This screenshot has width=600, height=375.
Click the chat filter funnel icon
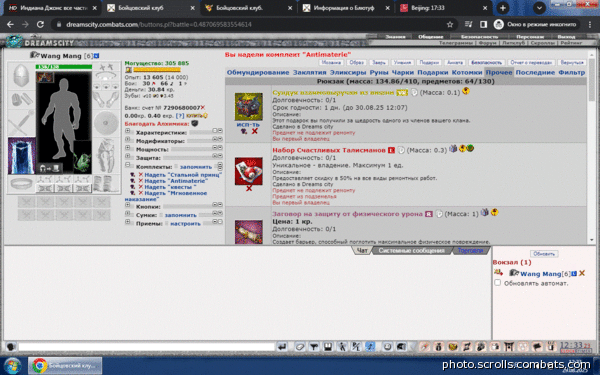[x=314, y=347]
